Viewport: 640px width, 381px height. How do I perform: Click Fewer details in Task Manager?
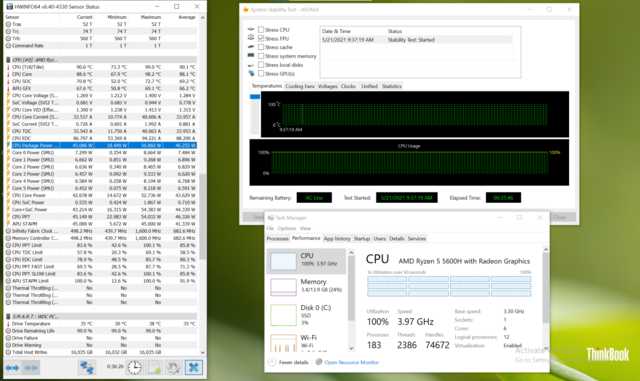[289, 362]
